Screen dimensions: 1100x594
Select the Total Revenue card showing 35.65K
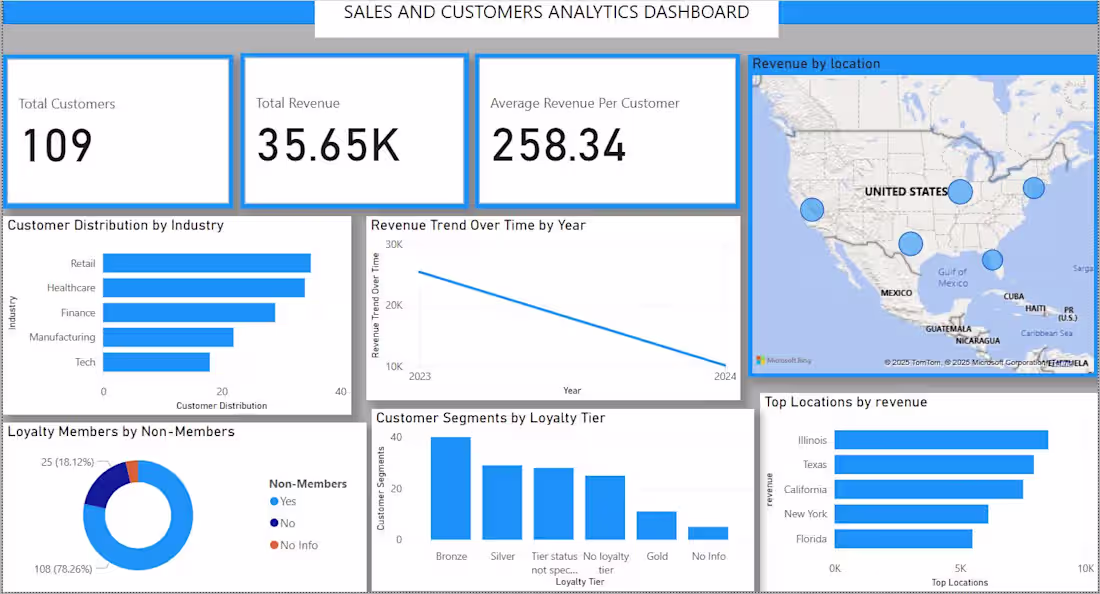pyautogui.click(x=352, y=130)
